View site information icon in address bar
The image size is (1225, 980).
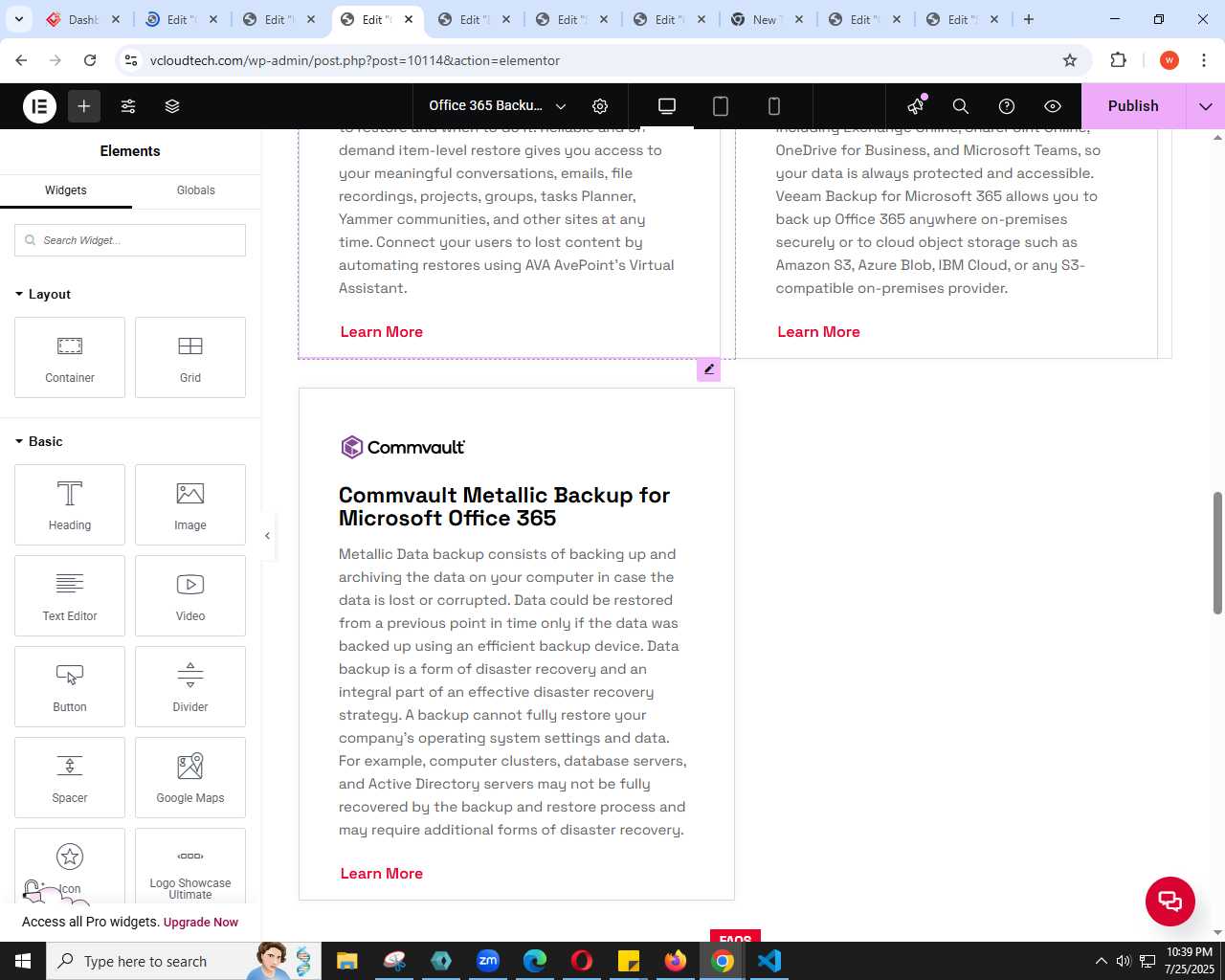coord(132,60)
